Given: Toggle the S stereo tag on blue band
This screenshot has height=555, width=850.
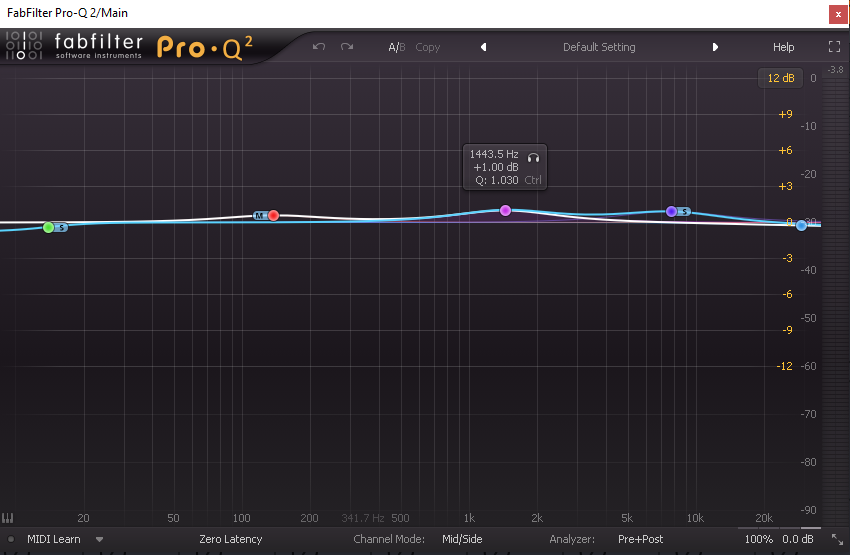Looking at the screenshot, I should [685, 211].
